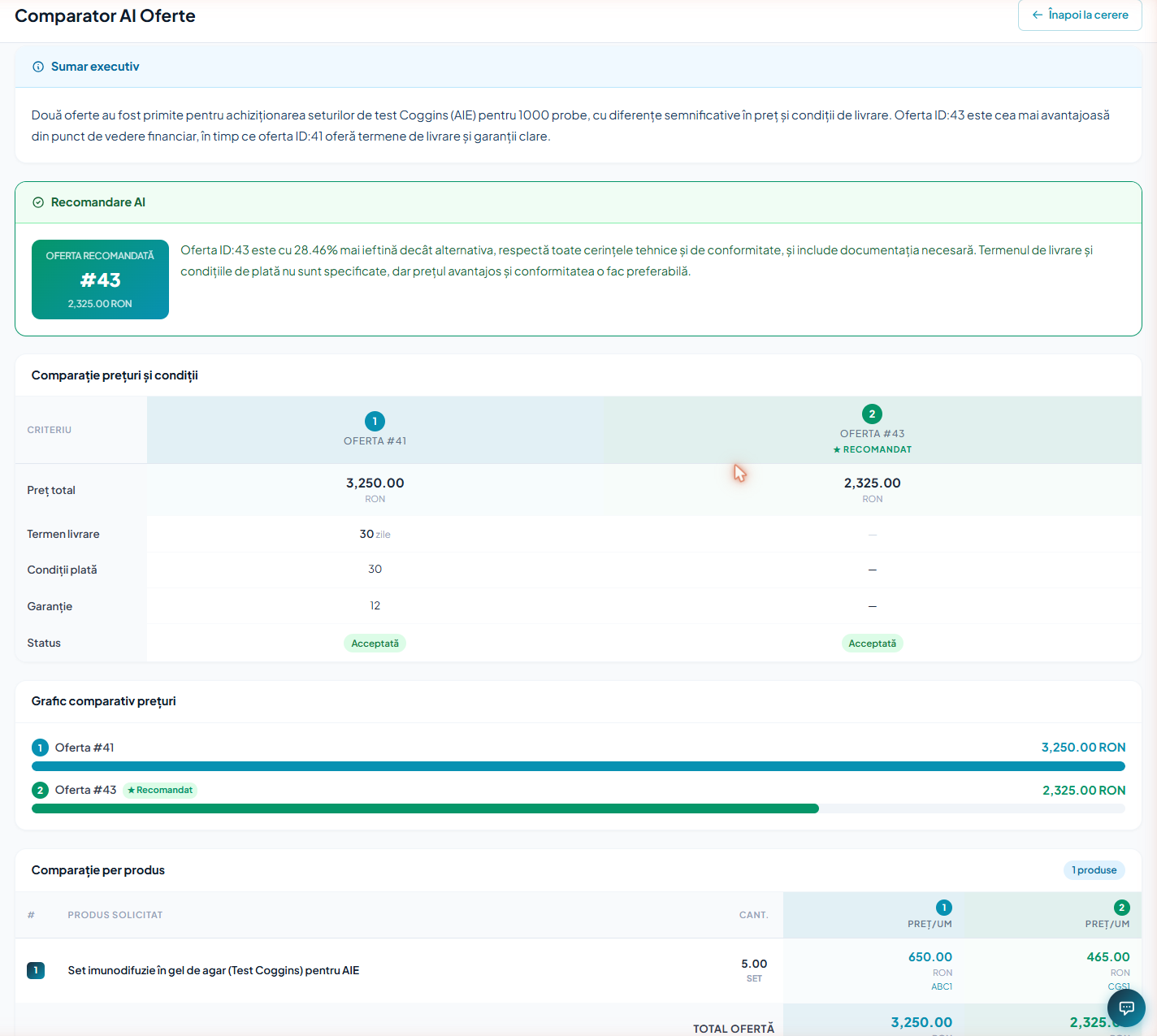Click the quantity 5.00 SET cell
The width and height of the screenshot is (1157, 1036).
coord(754,970)
